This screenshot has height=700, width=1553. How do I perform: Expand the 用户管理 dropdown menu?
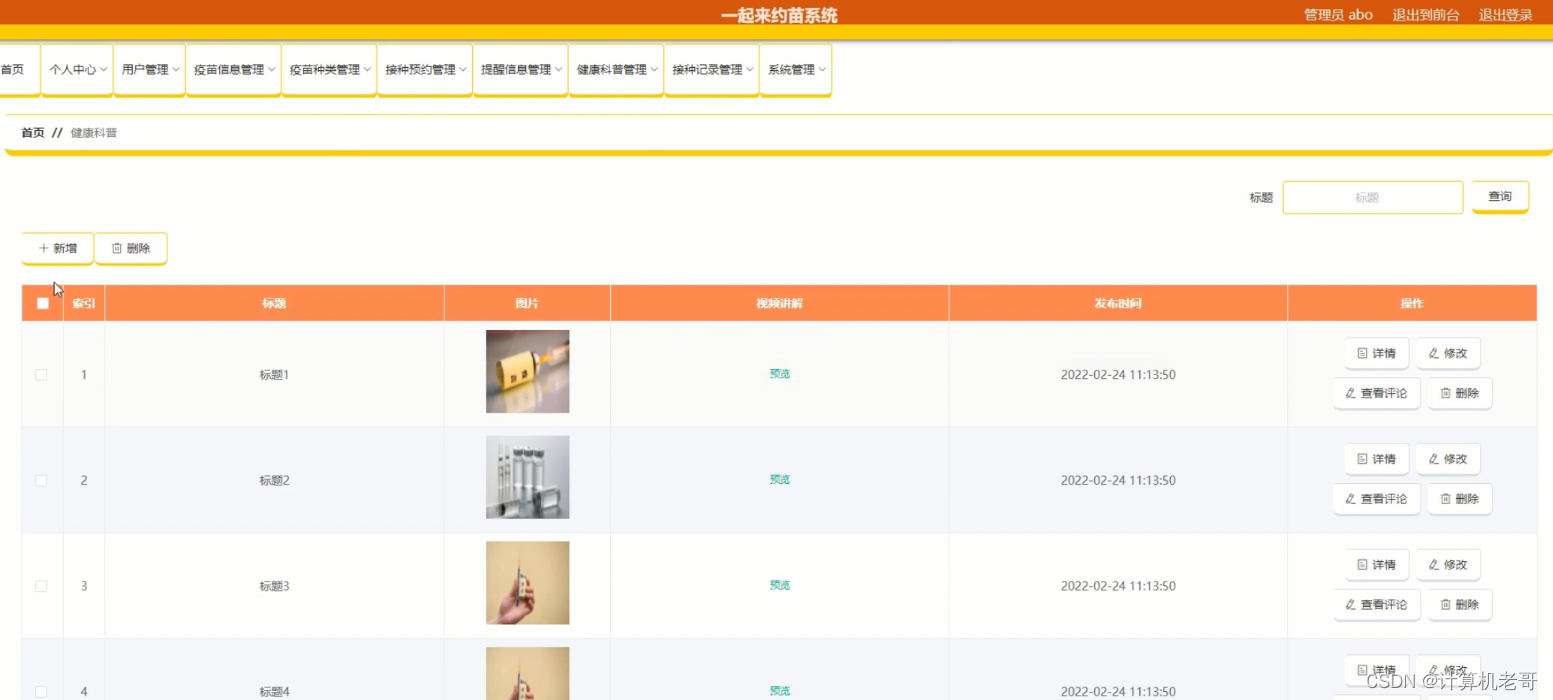pyautogui.click(x=150, y=70)
